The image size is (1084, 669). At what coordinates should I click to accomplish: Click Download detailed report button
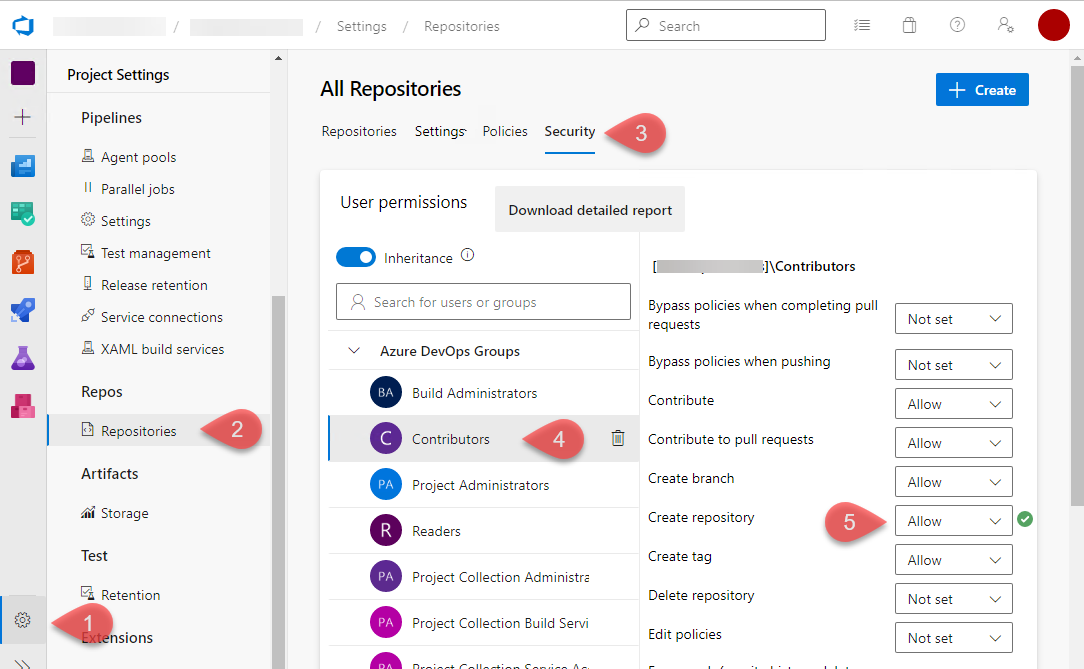pyautogui.click(x=590, y=209)
